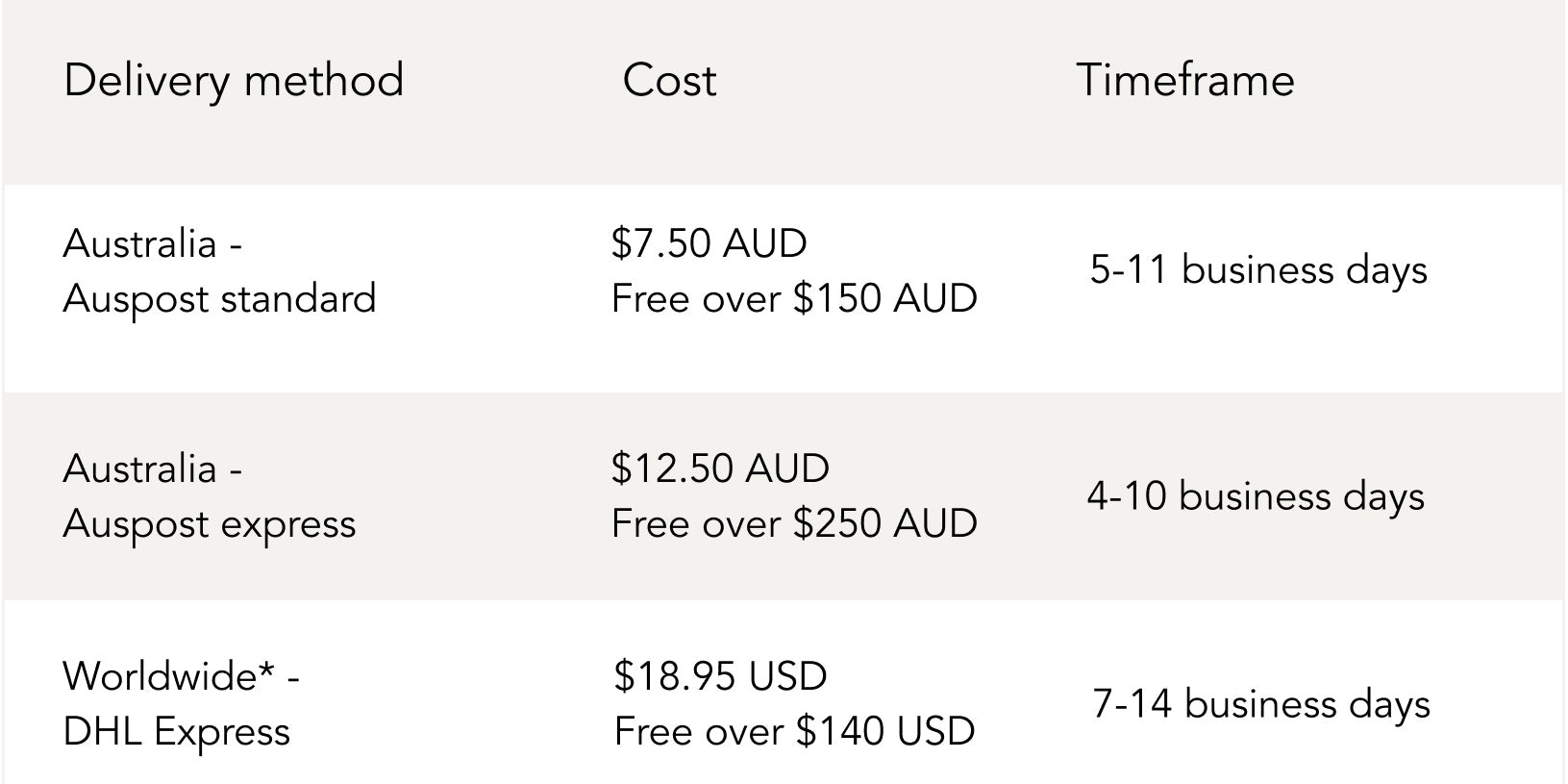The image size is (1568, 784).
Task: Click the 4-10 business days timeframe
Action: click(x=1256, y=497)
